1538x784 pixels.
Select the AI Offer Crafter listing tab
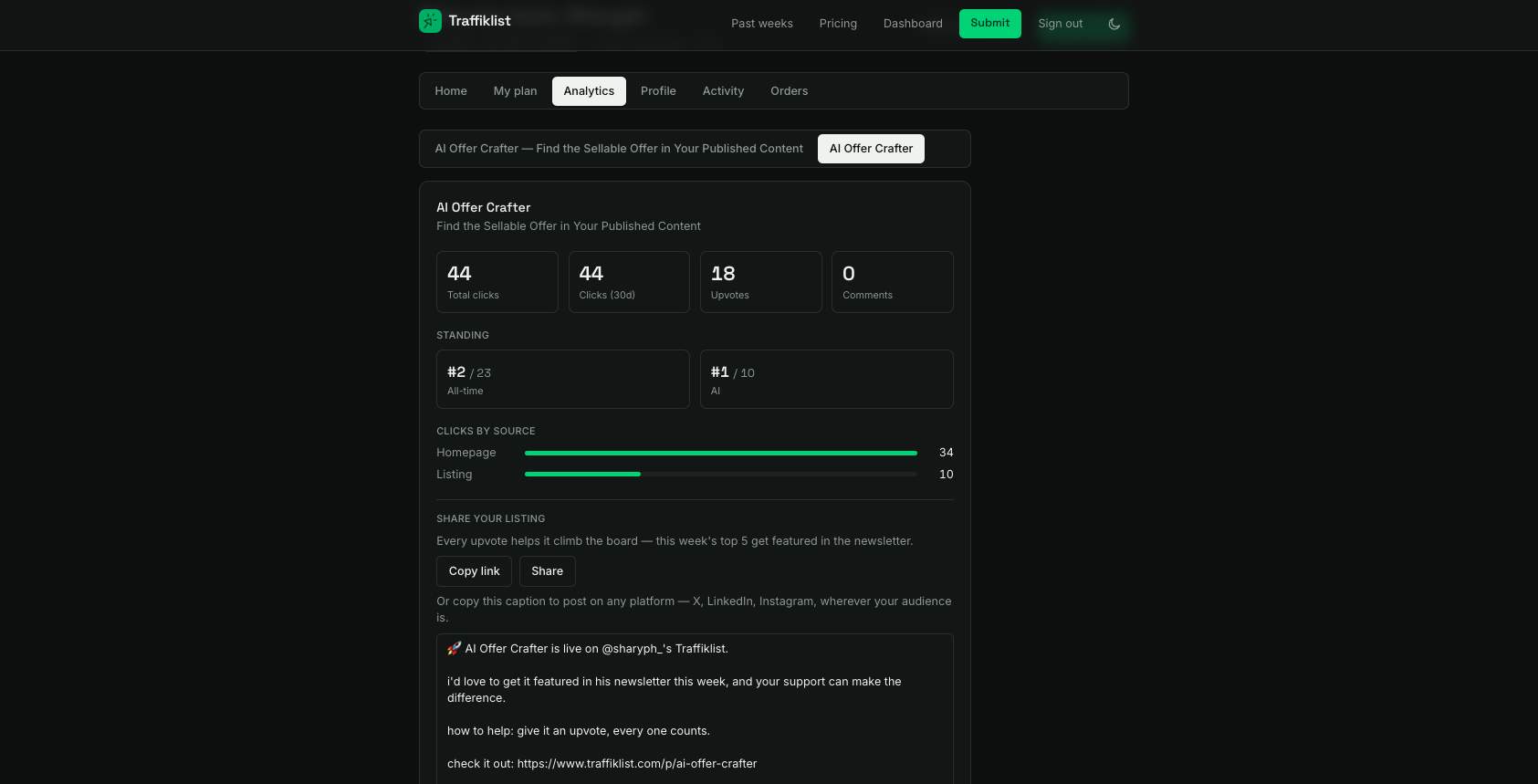pyautogui.click(x=871, y=149)
